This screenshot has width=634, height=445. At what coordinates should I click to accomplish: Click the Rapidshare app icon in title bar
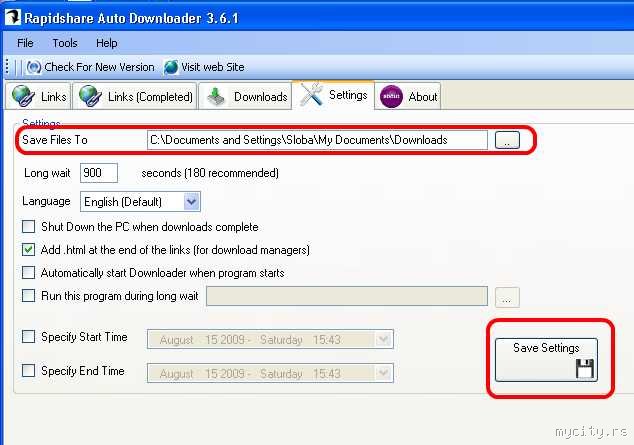point(13,17)
